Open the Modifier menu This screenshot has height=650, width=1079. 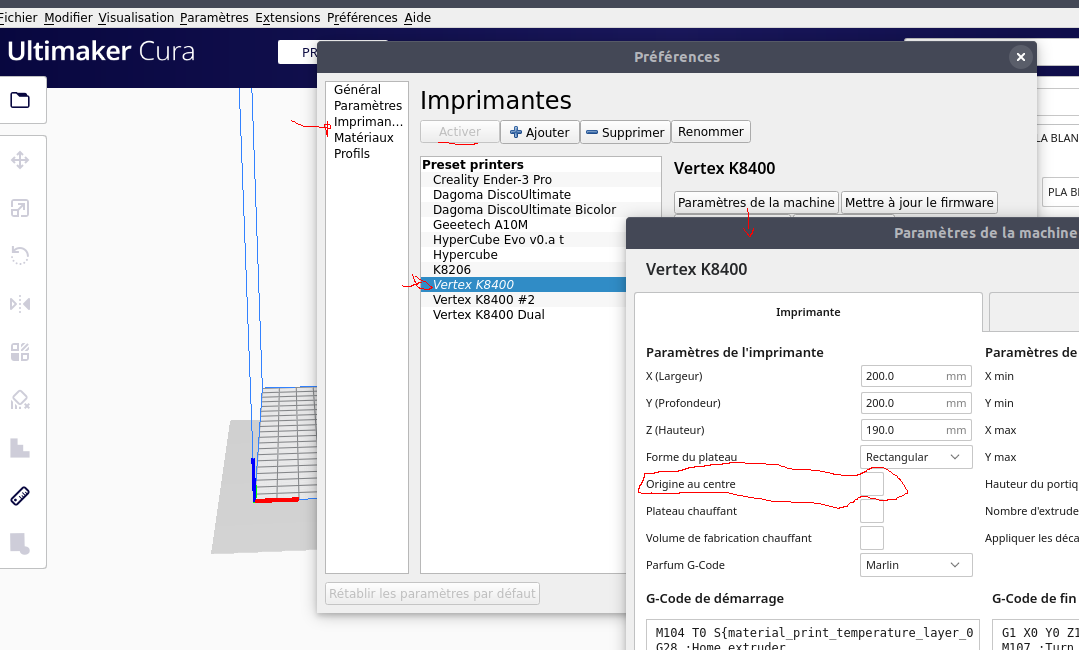point(68,18)
